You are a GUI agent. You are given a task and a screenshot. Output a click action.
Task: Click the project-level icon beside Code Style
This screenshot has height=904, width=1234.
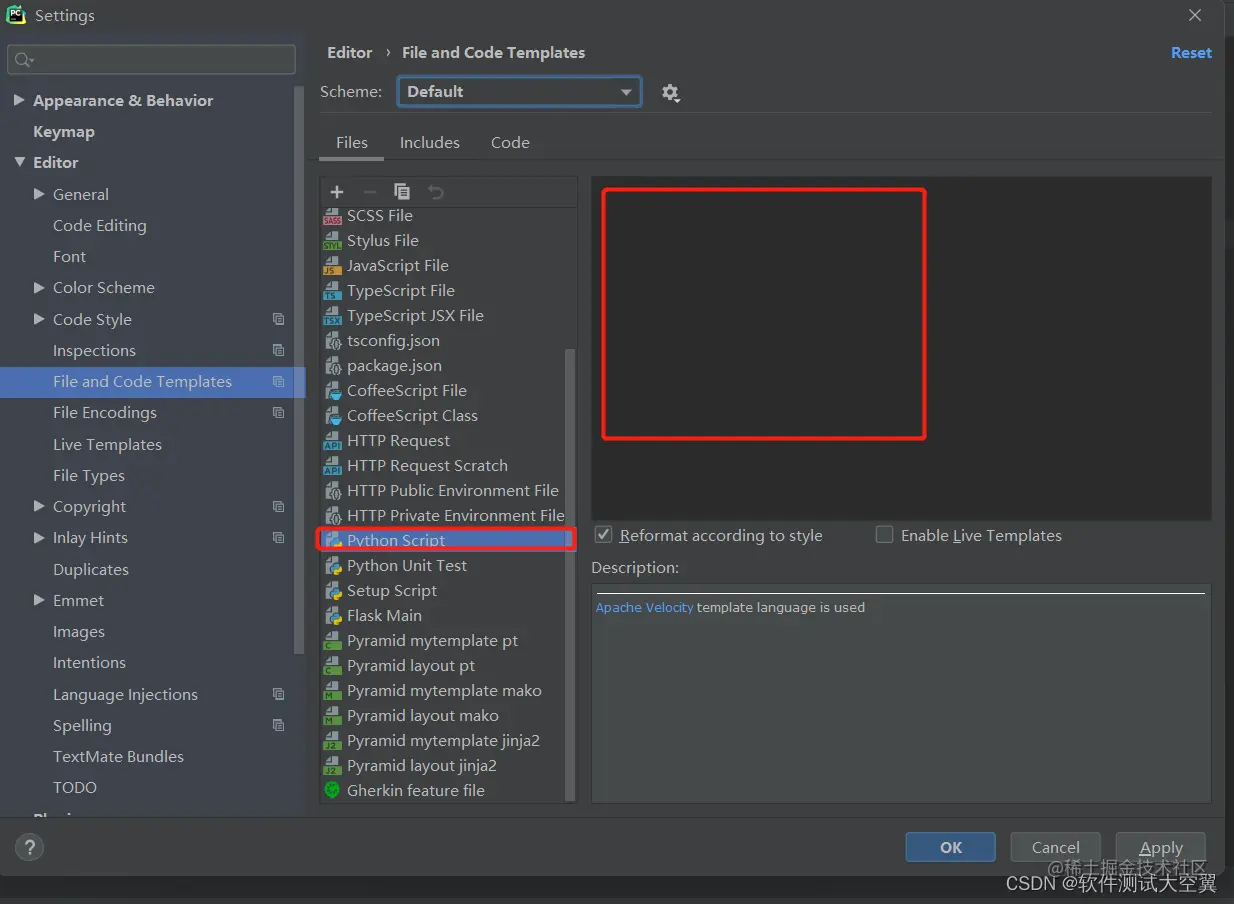coord(278,320)
